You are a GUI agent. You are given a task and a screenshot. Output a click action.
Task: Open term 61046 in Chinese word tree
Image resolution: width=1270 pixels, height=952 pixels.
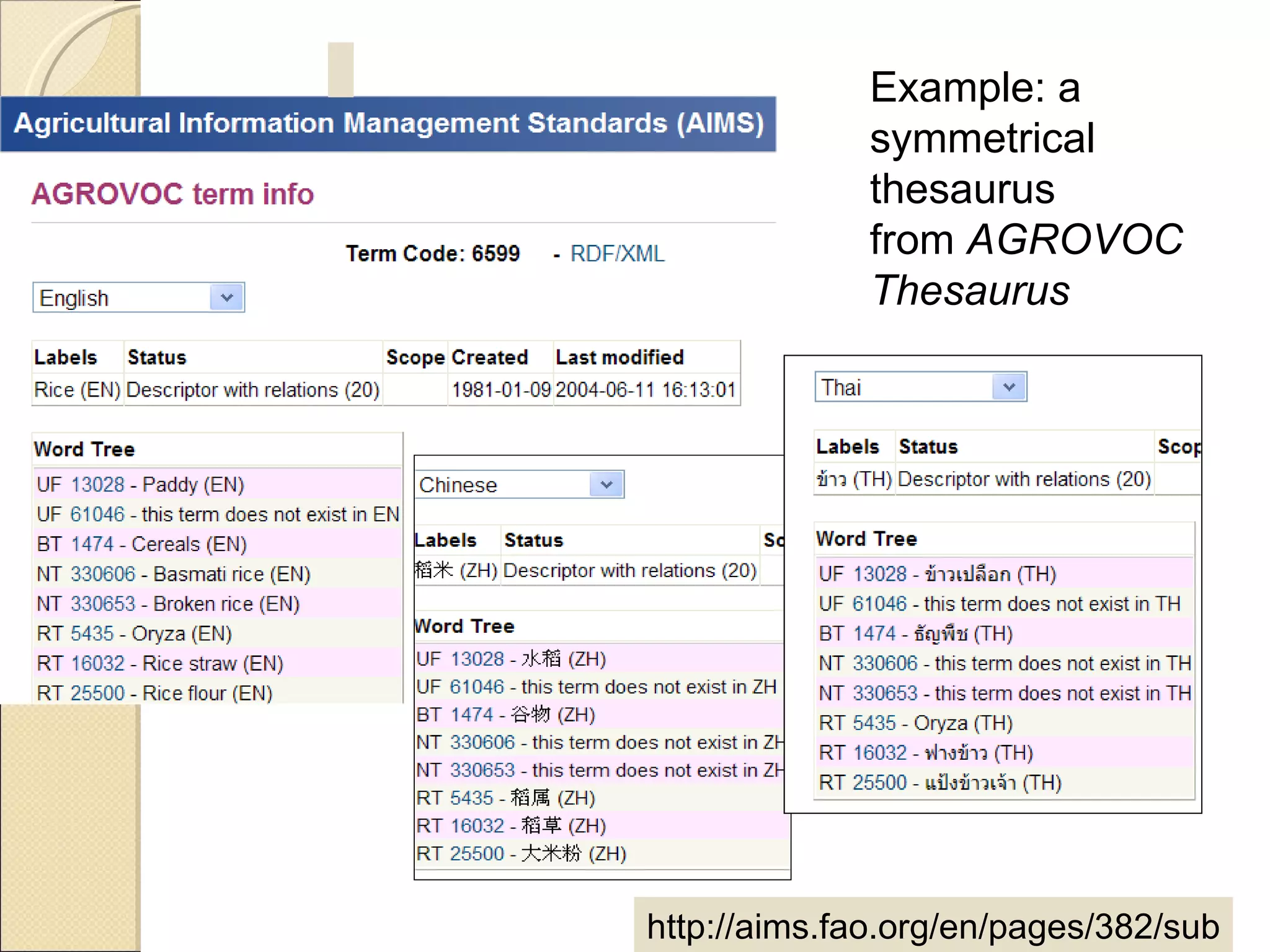pyautogui.click(x=477, y=686)
